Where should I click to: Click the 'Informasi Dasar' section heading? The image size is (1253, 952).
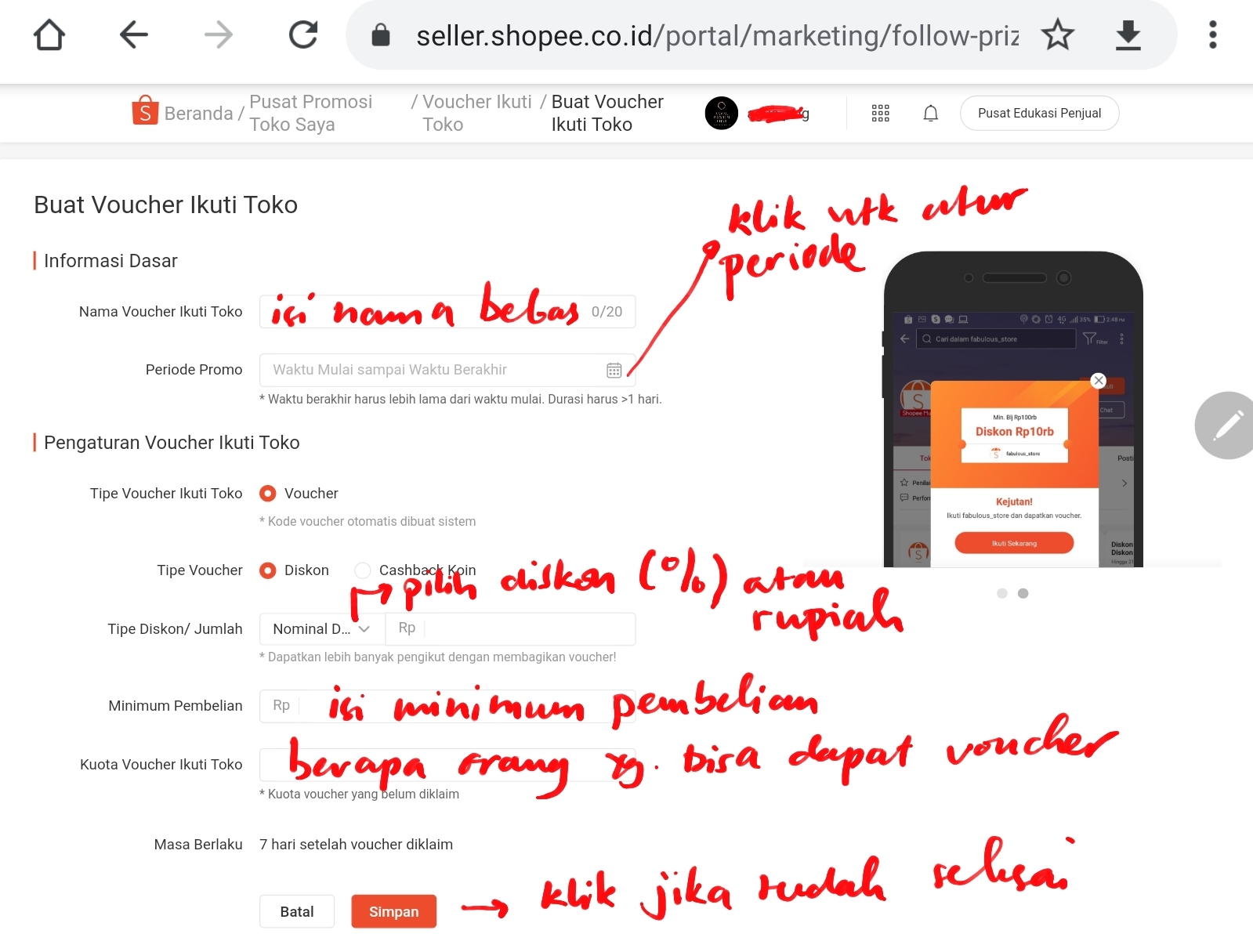click(x=110, y=261)
